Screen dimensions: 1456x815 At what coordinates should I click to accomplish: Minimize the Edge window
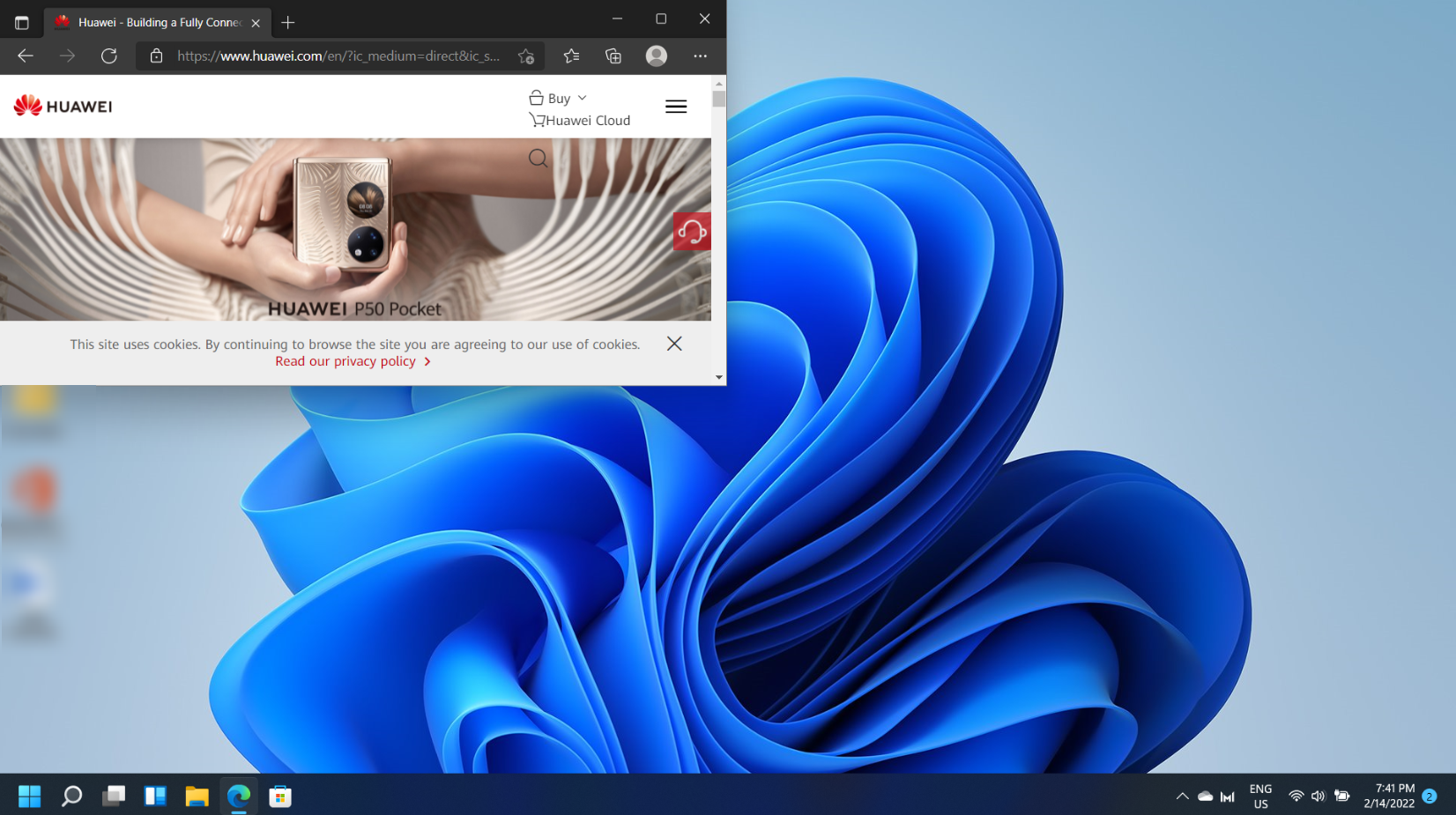617,19
